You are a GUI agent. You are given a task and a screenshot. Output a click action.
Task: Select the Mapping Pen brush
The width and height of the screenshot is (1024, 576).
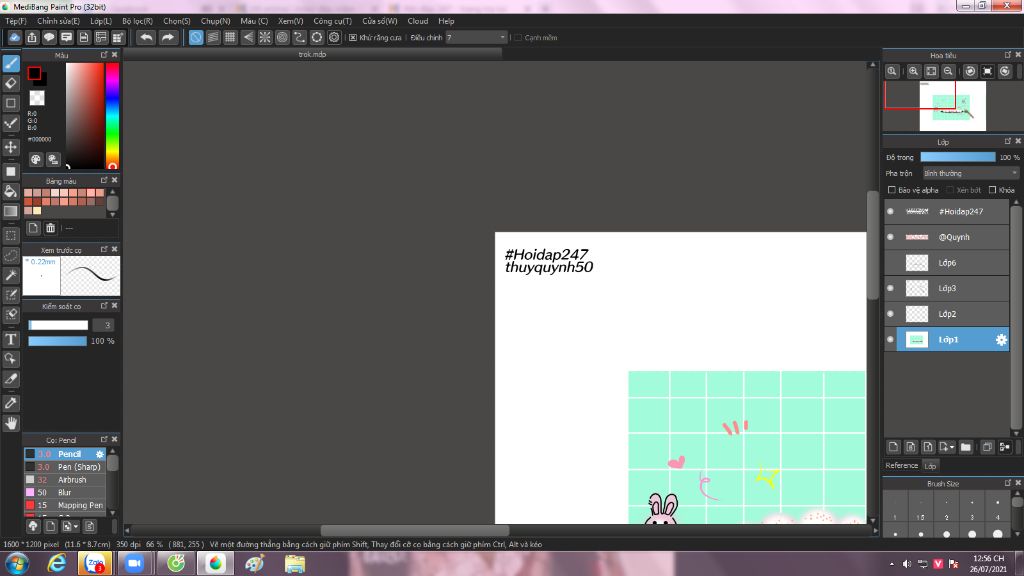click(65, 505)
